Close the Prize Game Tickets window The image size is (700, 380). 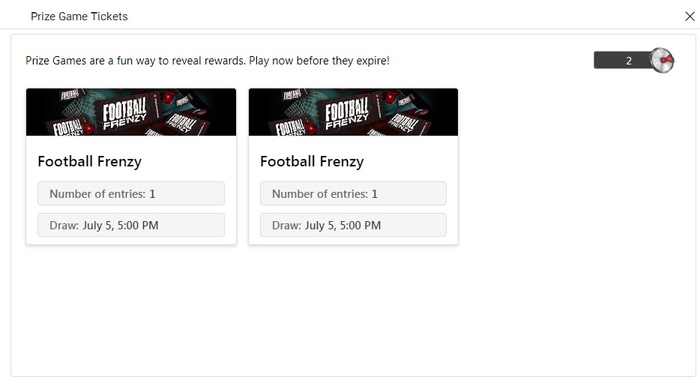click(689, 17)
